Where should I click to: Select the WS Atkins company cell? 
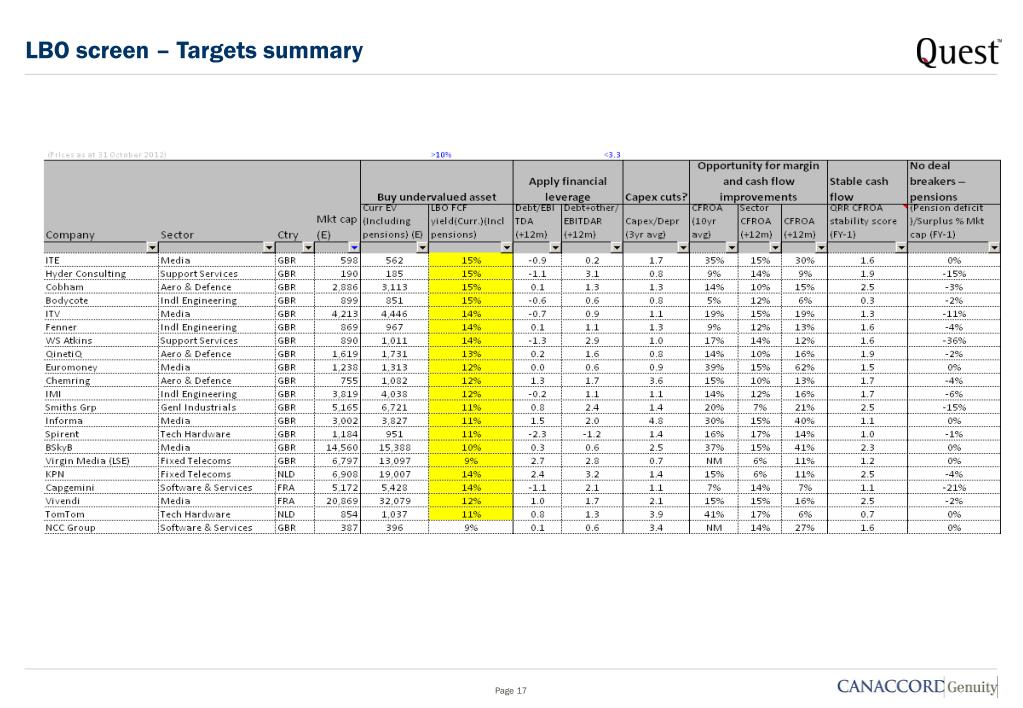coord(101,341)
